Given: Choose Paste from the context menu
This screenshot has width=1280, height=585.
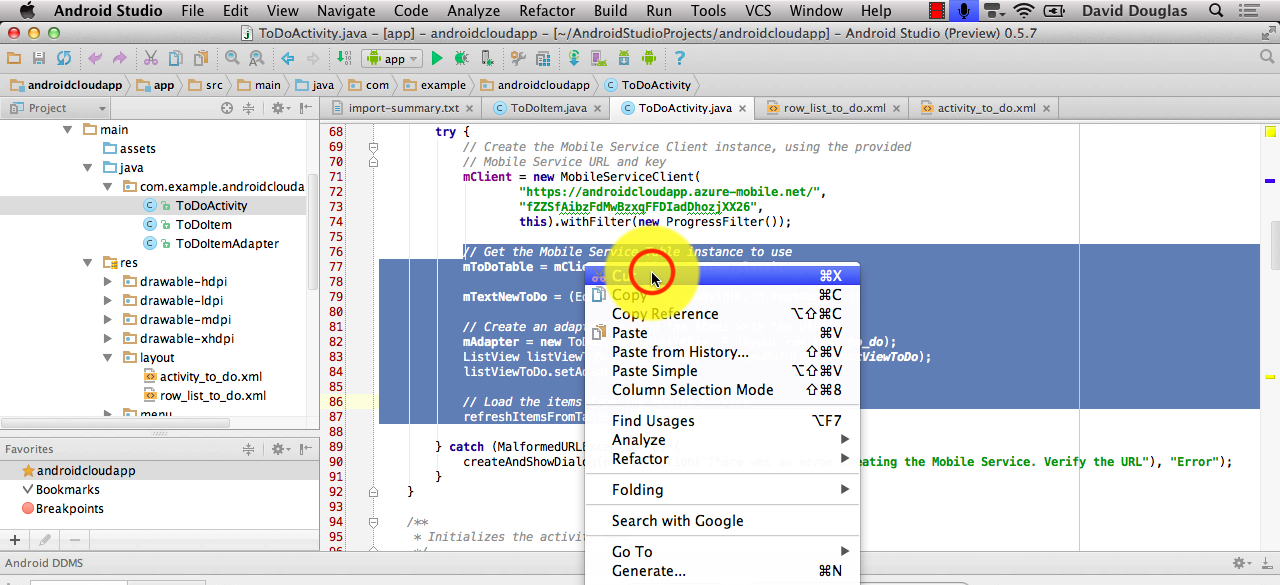Looking at the screenshot, I should [629, 333].
